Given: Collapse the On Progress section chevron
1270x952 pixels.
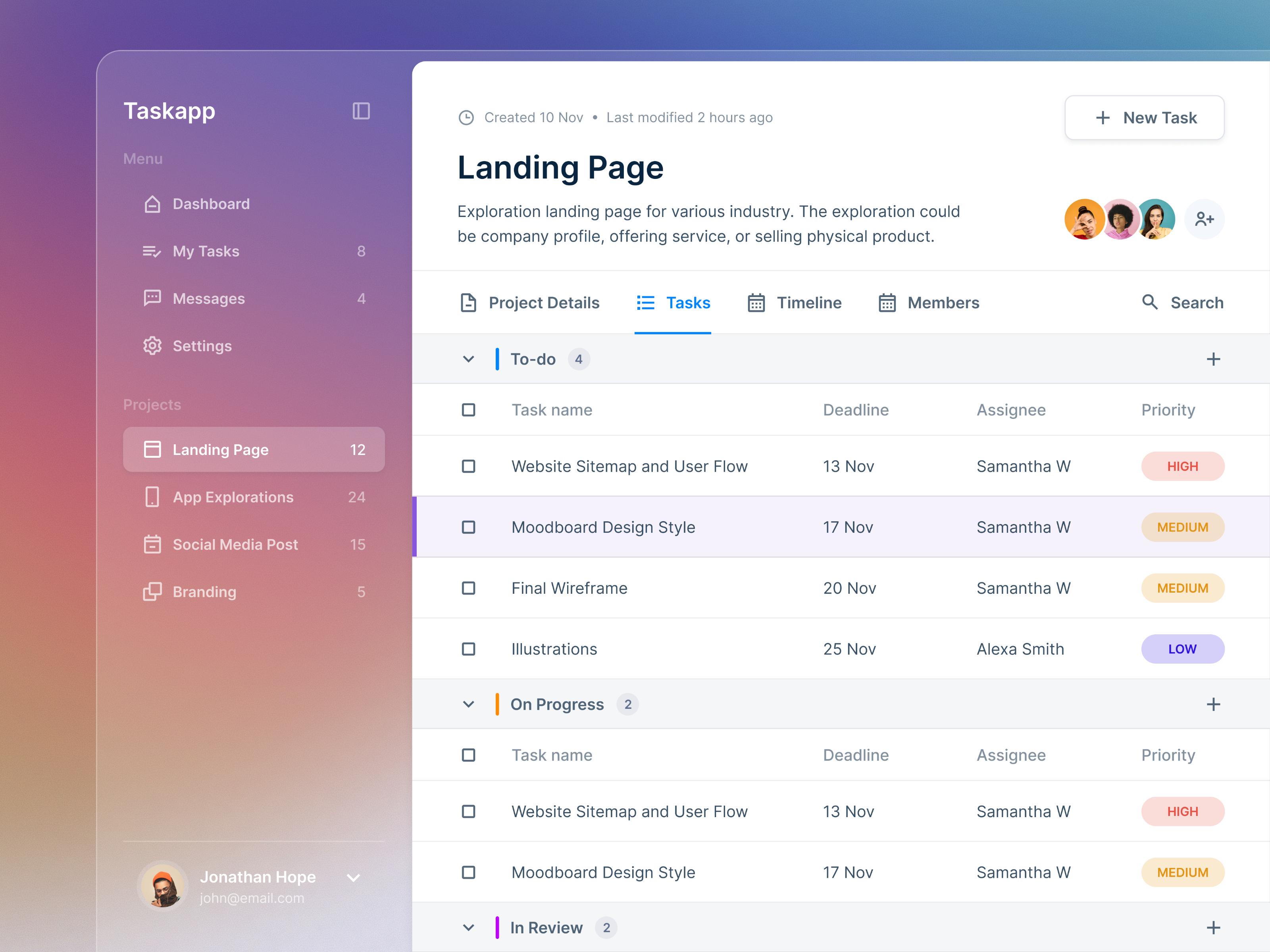Looking at the screenshot, I should click(468, 704).
